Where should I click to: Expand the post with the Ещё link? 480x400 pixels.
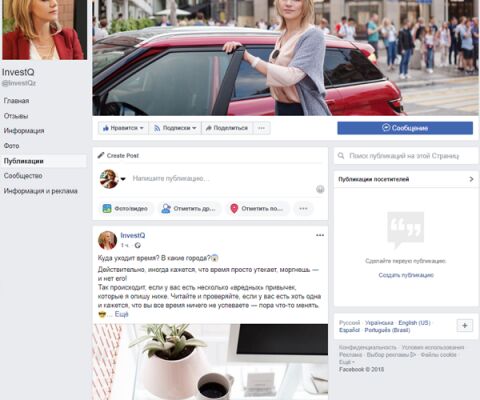(121, 314)
